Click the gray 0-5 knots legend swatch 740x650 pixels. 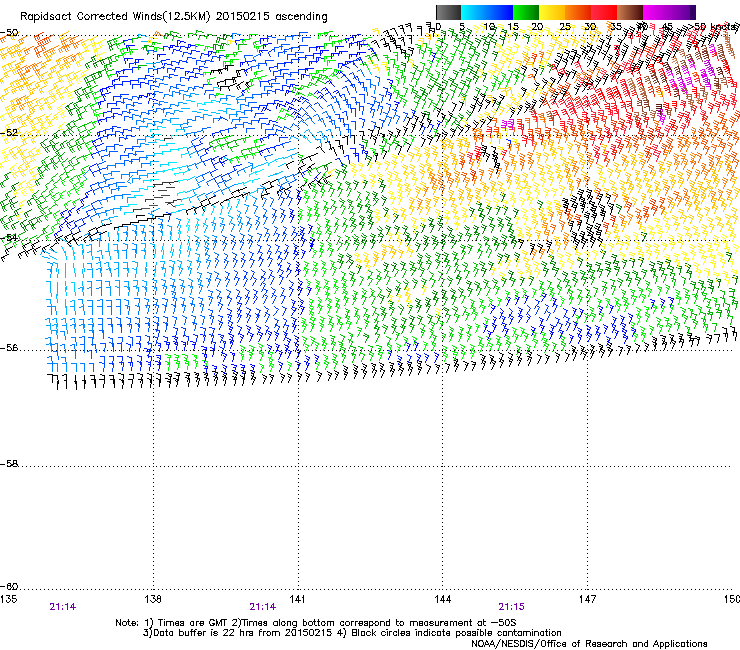(x=448, y=12)
